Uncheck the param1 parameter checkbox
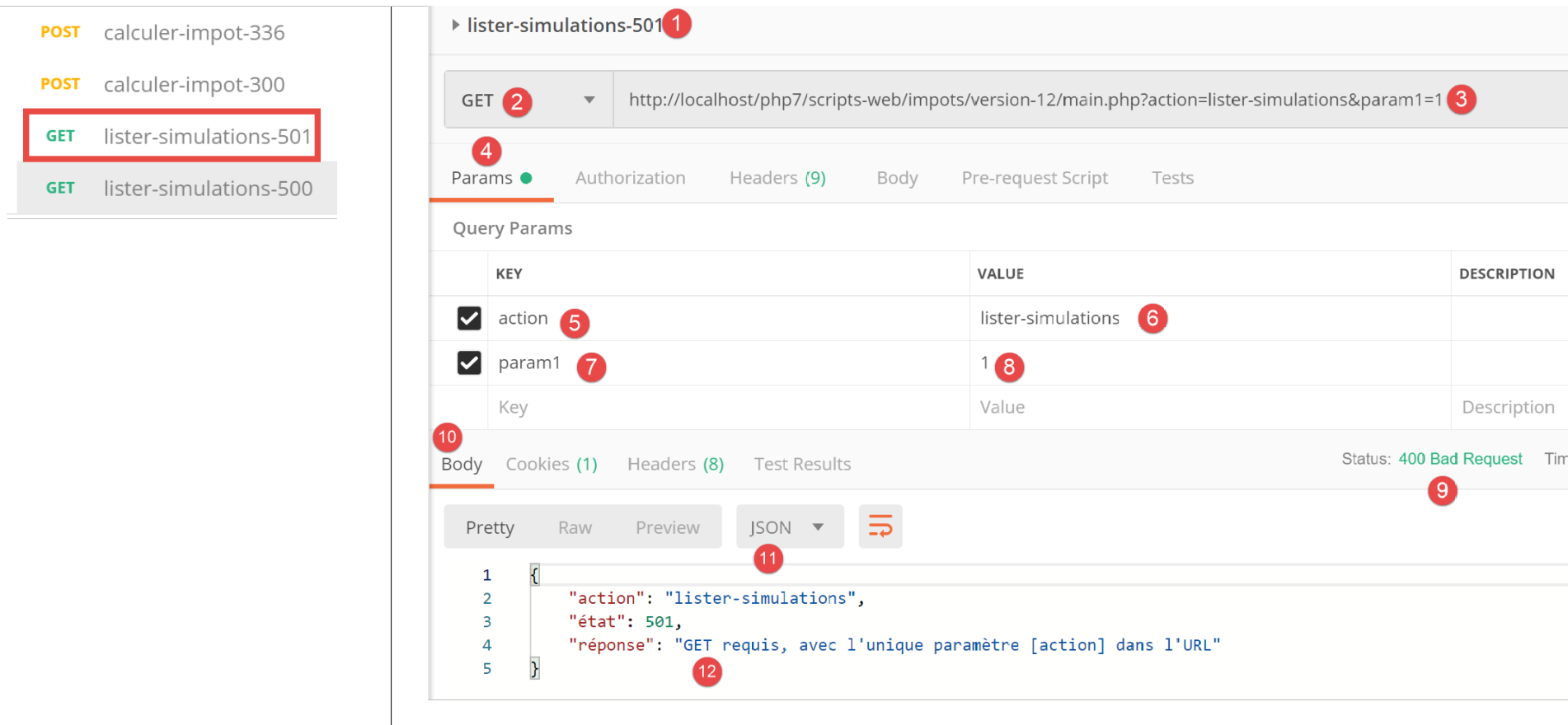 tap(469, 362)
